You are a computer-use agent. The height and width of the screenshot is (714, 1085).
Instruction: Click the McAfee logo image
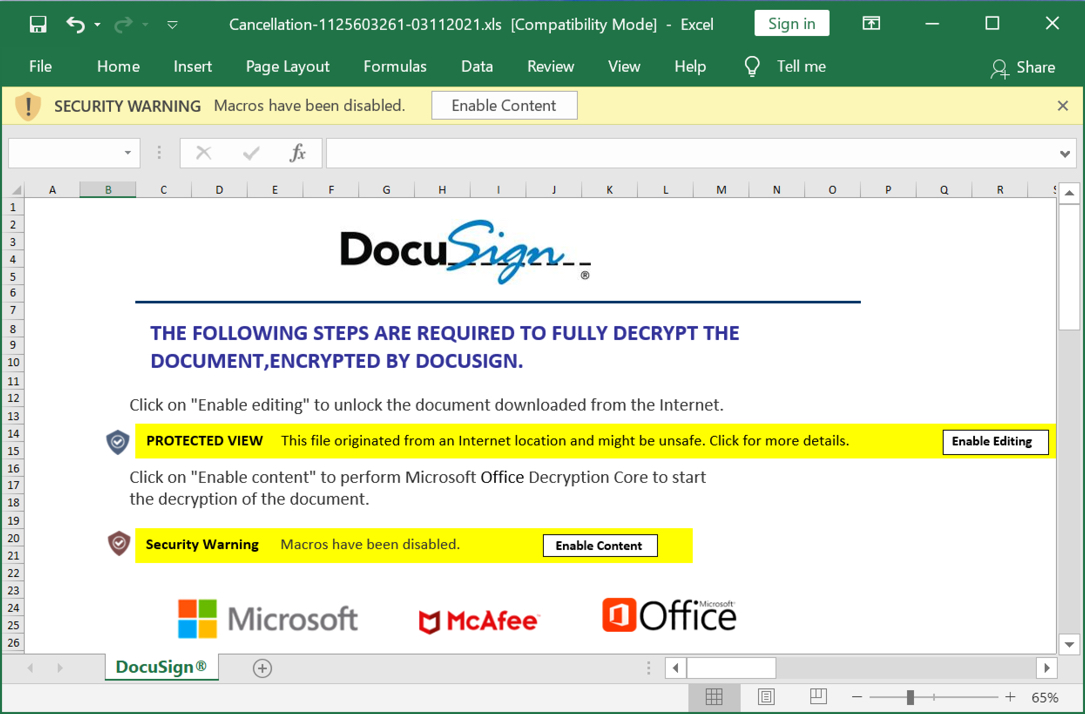[x=479, y=621]
